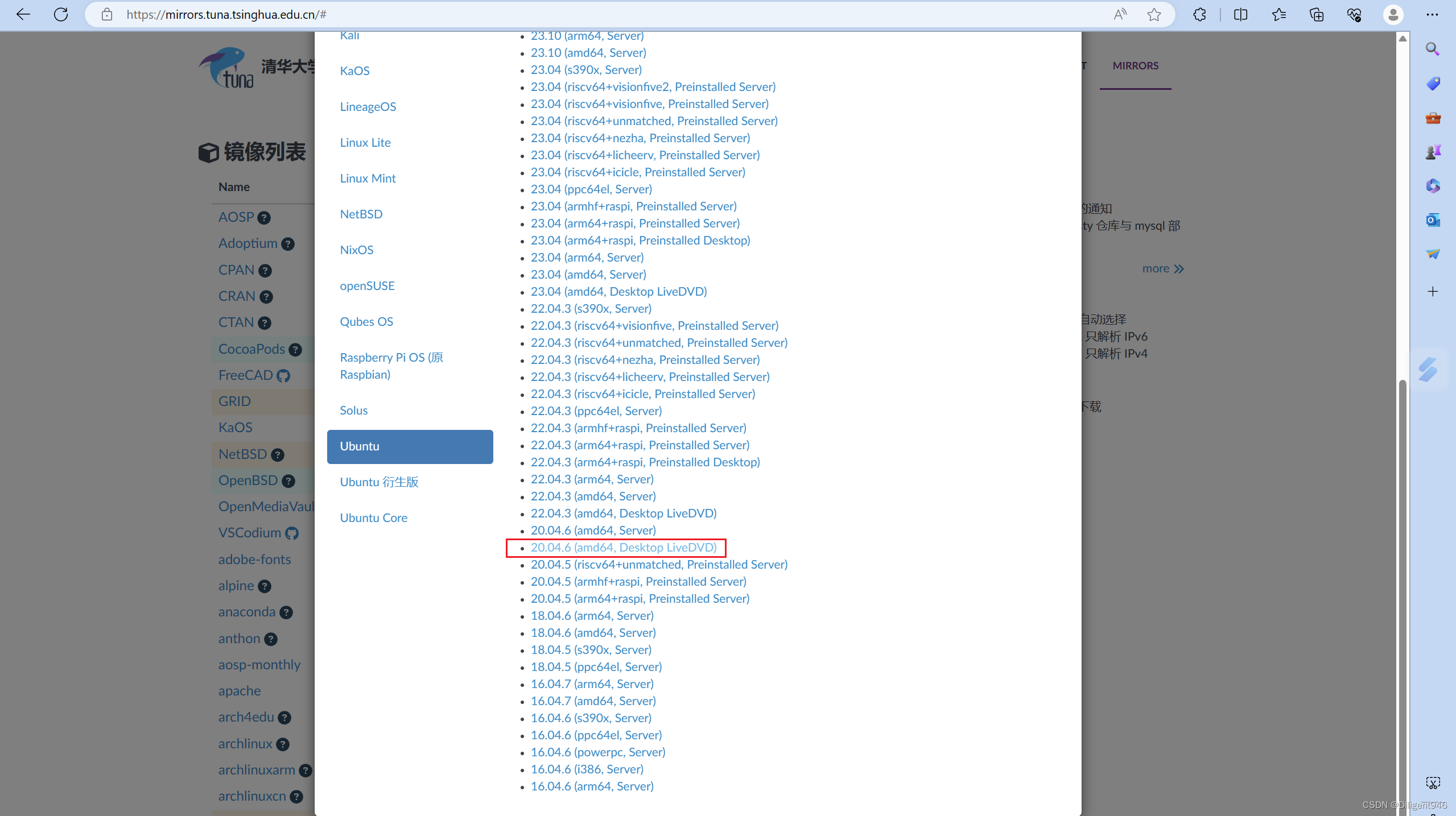The height and width of the screenshot is (816, 1456).
Task: Select Ubuntu Core in distro list
Action: 373,517
